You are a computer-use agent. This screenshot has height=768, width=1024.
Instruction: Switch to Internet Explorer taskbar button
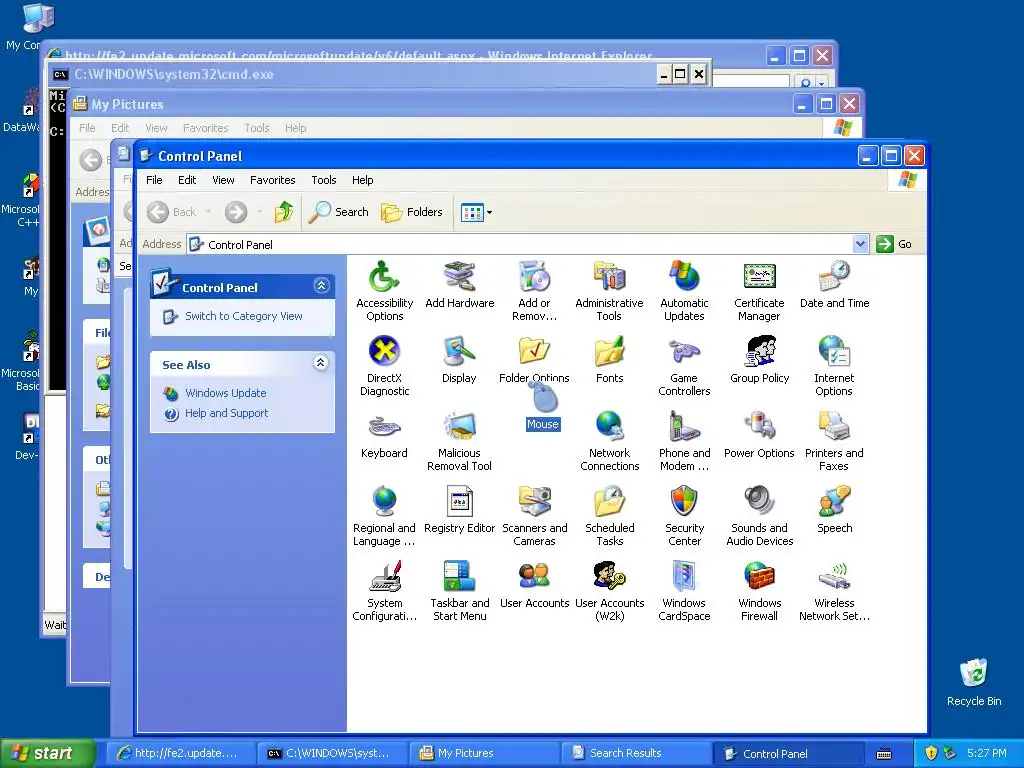pos(182,753)
